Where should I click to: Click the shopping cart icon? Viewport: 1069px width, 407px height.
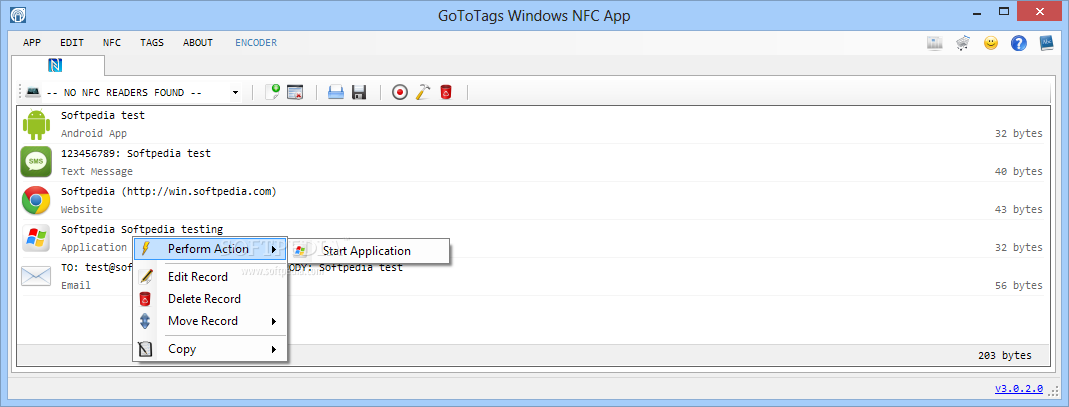pyautogui.click(x=963, y=43)
